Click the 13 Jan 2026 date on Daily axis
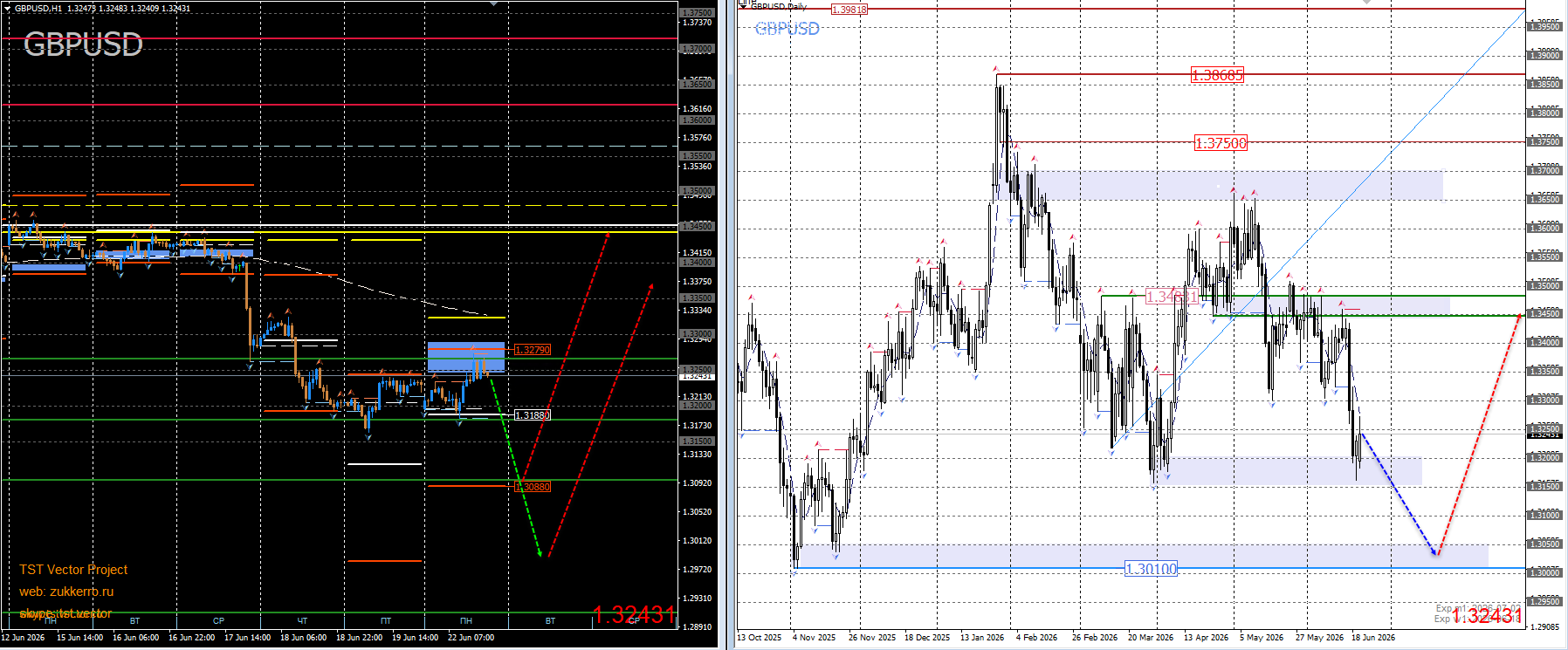 (982, 638)
